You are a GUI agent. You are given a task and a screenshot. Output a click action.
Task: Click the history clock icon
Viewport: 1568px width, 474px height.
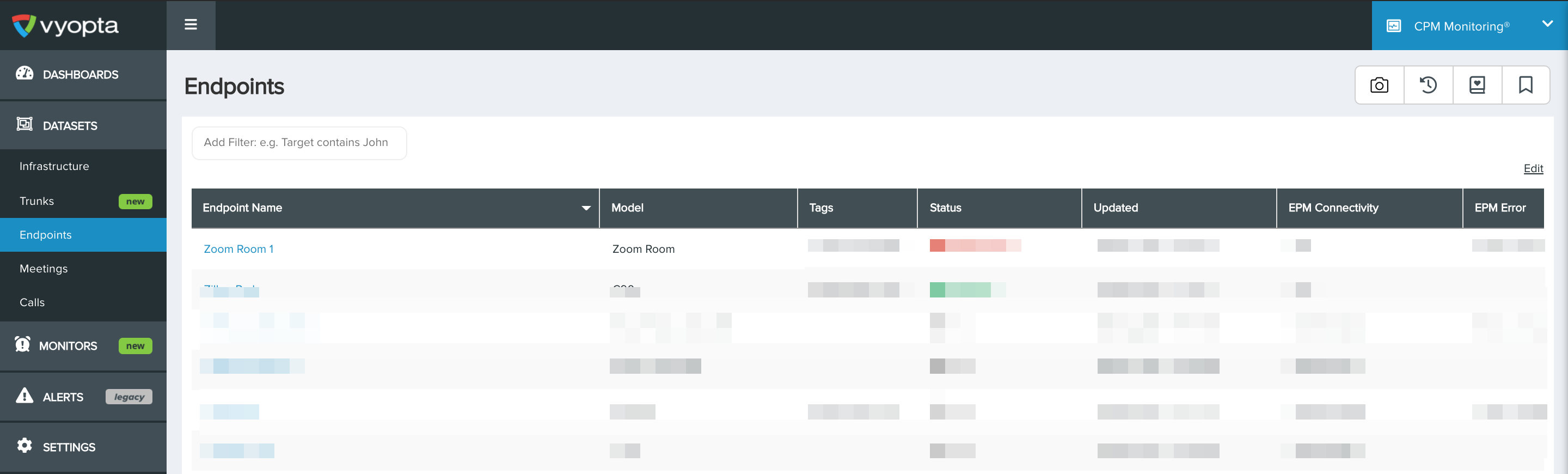coord(1428,86)
